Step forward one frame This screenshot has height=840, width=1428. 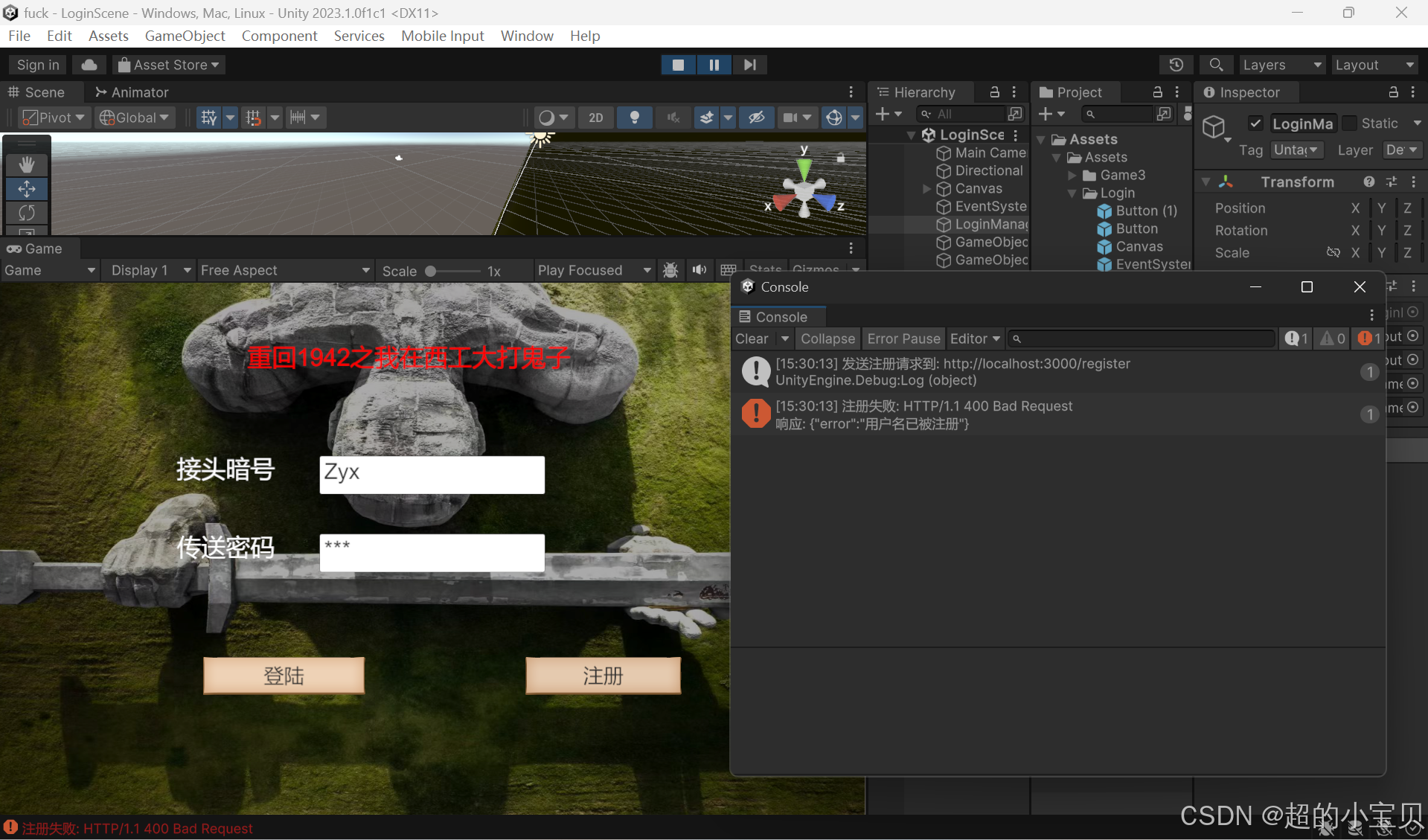point(749,65)
